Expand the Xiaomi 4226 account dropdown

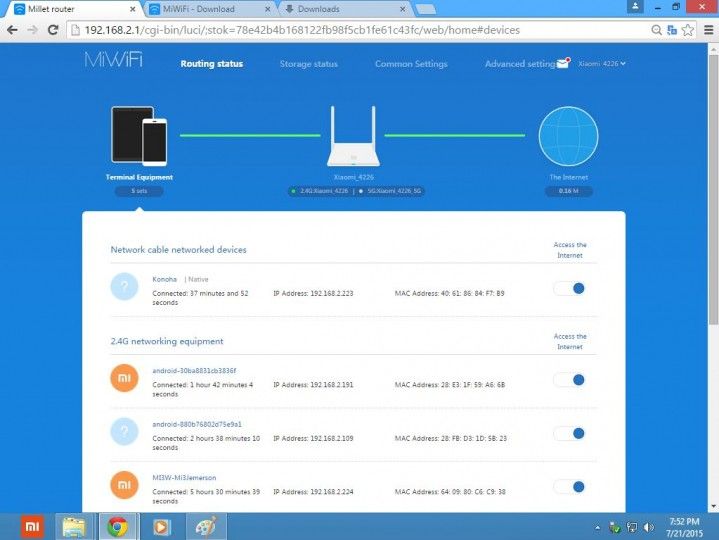(602, 64)
